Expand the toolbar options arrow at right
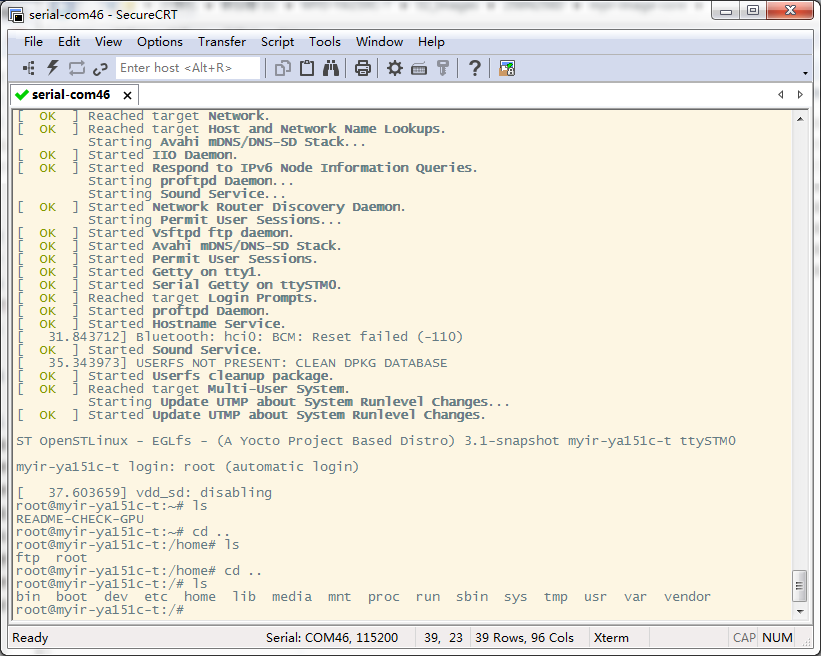This screenshot has width=821, height=656. (806, 74)
